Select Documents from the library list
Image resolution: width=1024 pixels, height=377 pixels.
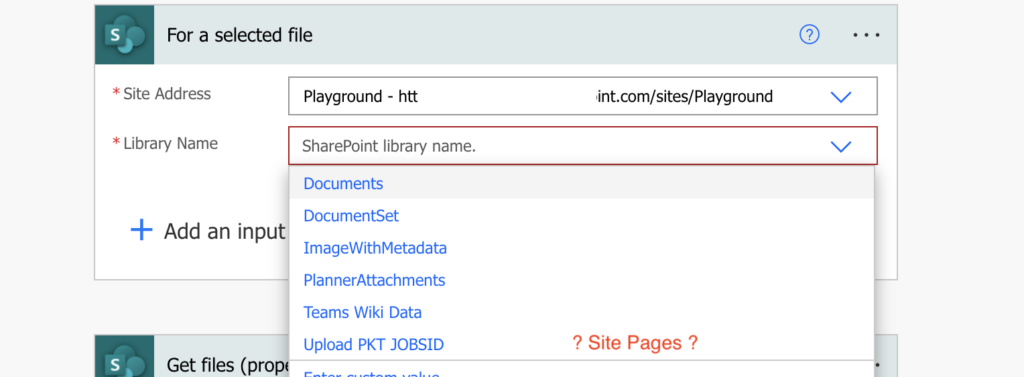581,184
